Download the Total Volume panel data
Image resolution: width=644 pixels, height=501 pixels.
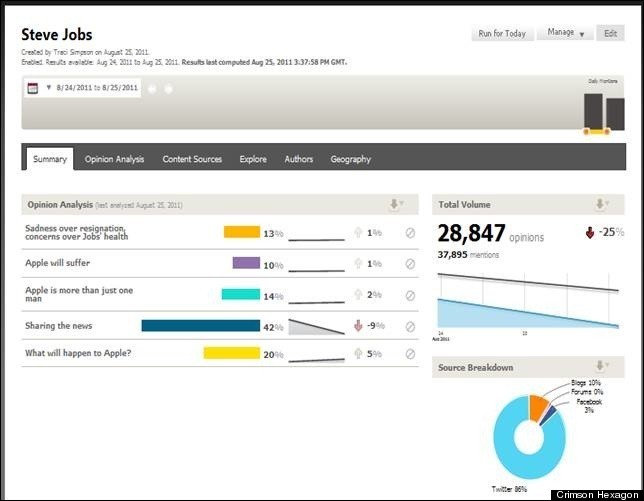click(602, 204)
